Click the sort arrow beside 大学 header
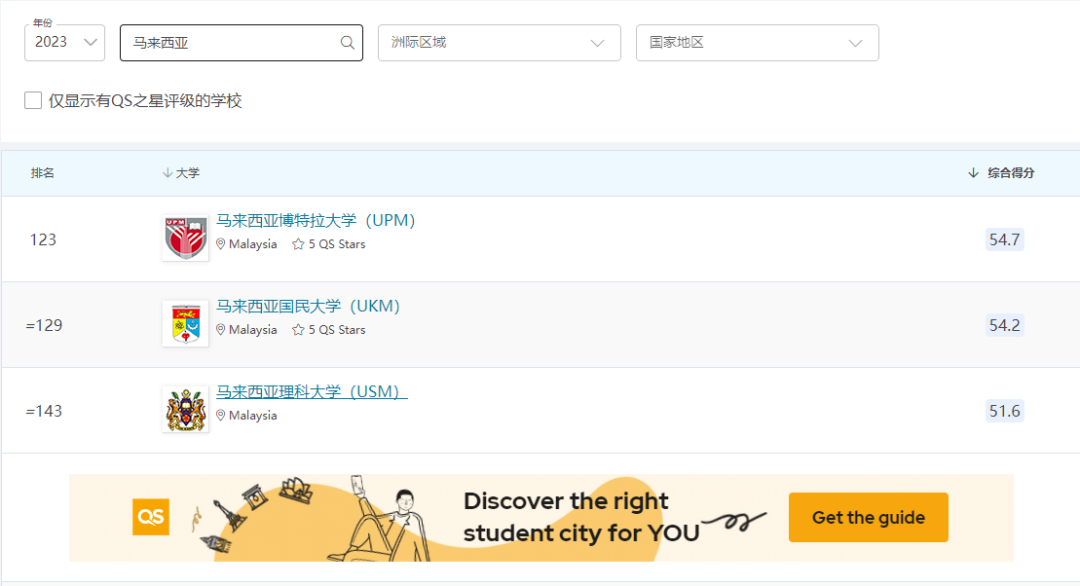The image size is (1080, 586). click(x=167, y=173)
